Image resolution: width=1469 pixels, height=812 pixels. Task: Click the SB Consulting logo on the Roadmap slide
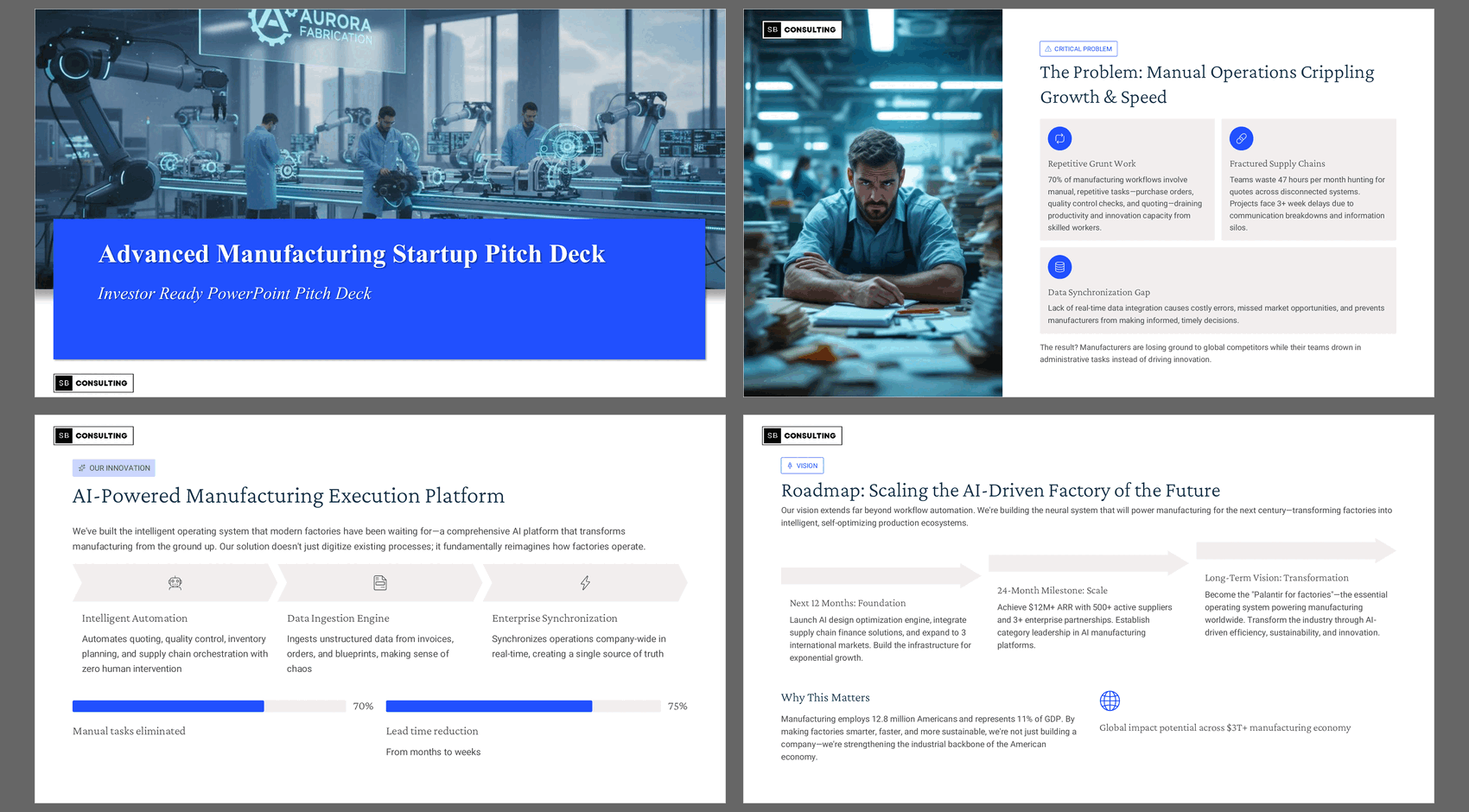click(x=802, y=435)
